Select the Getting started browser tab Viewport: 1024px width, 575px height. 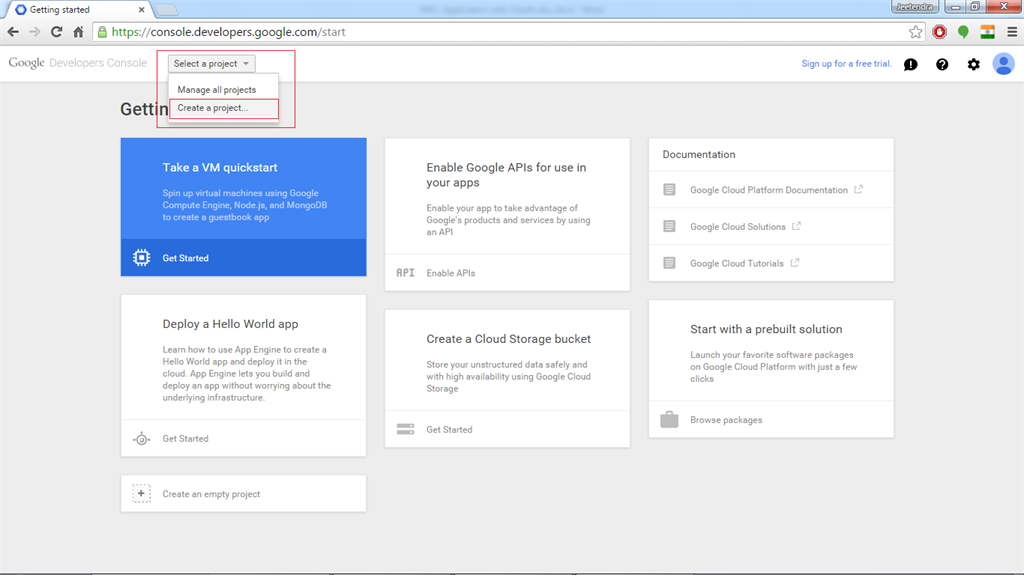point(77,10)
